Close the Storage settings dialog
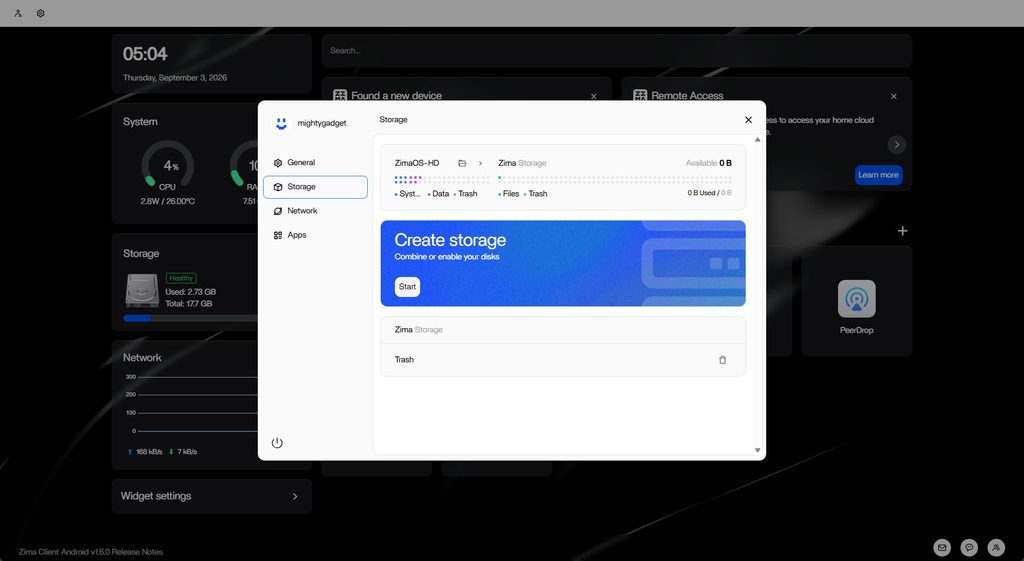Image resolution: width=1024 pixels, height=561 pixels. click(x=748, y=120)
